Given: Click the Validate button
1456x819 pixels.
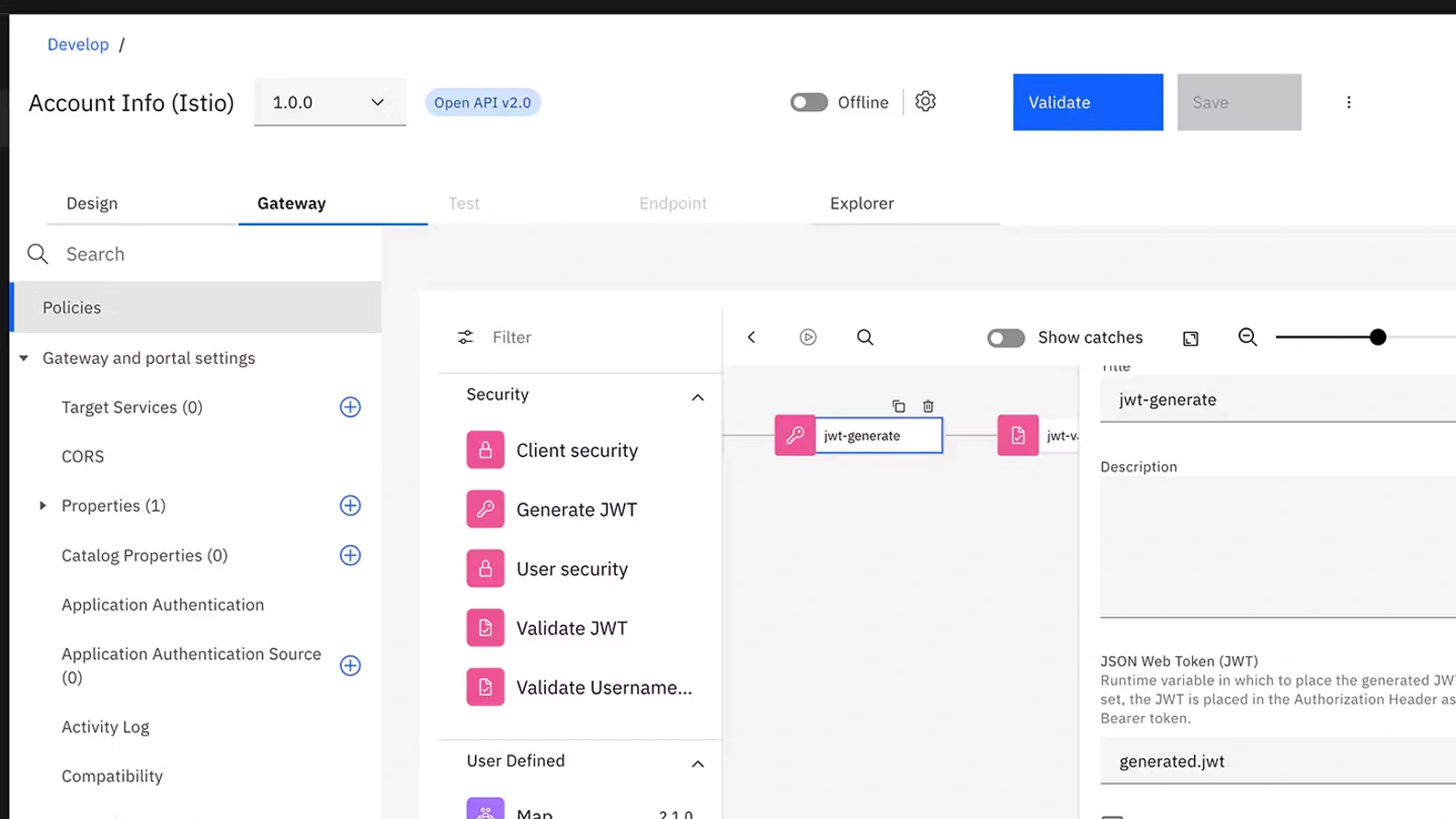Looking at the screenshot, I should tap(1086, 102).
